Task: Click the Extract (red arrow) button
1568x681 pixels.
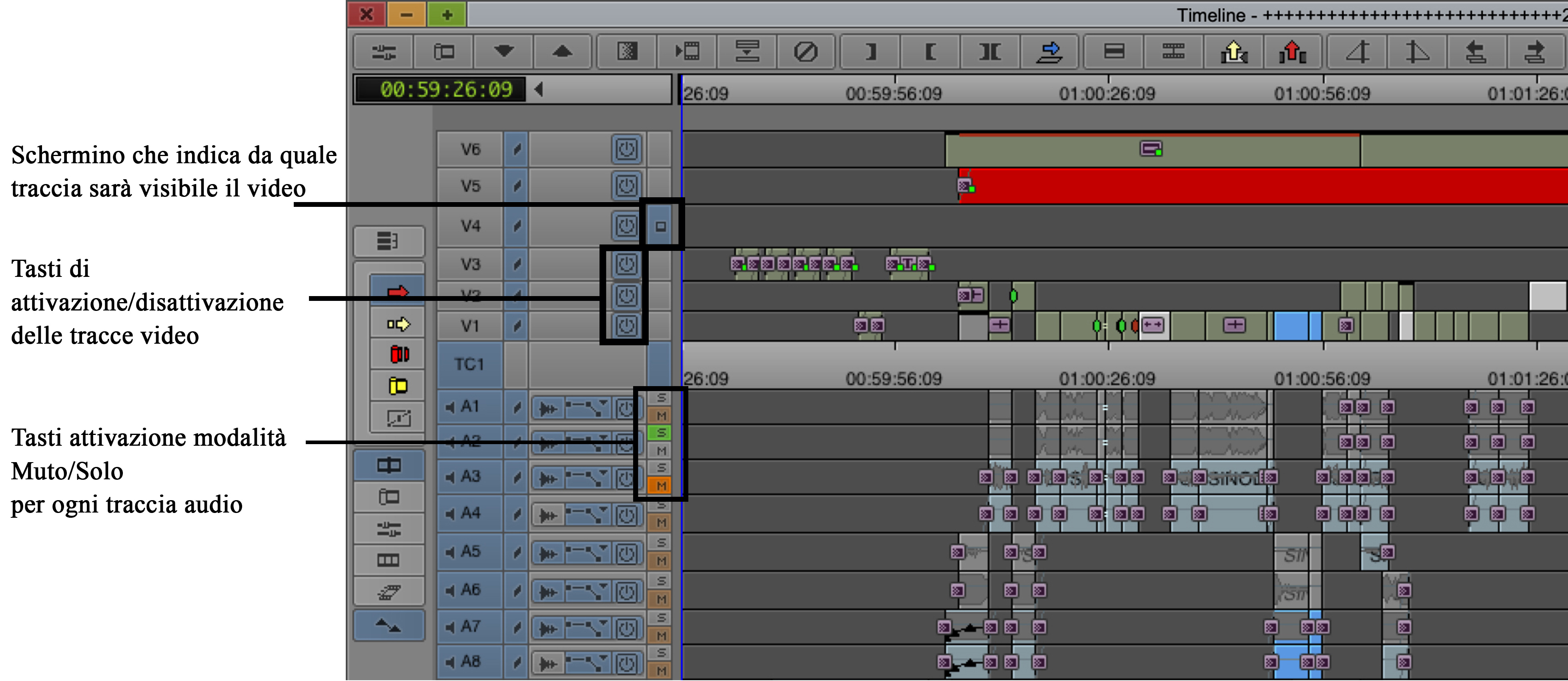Action: click(x=1293, y=52)
